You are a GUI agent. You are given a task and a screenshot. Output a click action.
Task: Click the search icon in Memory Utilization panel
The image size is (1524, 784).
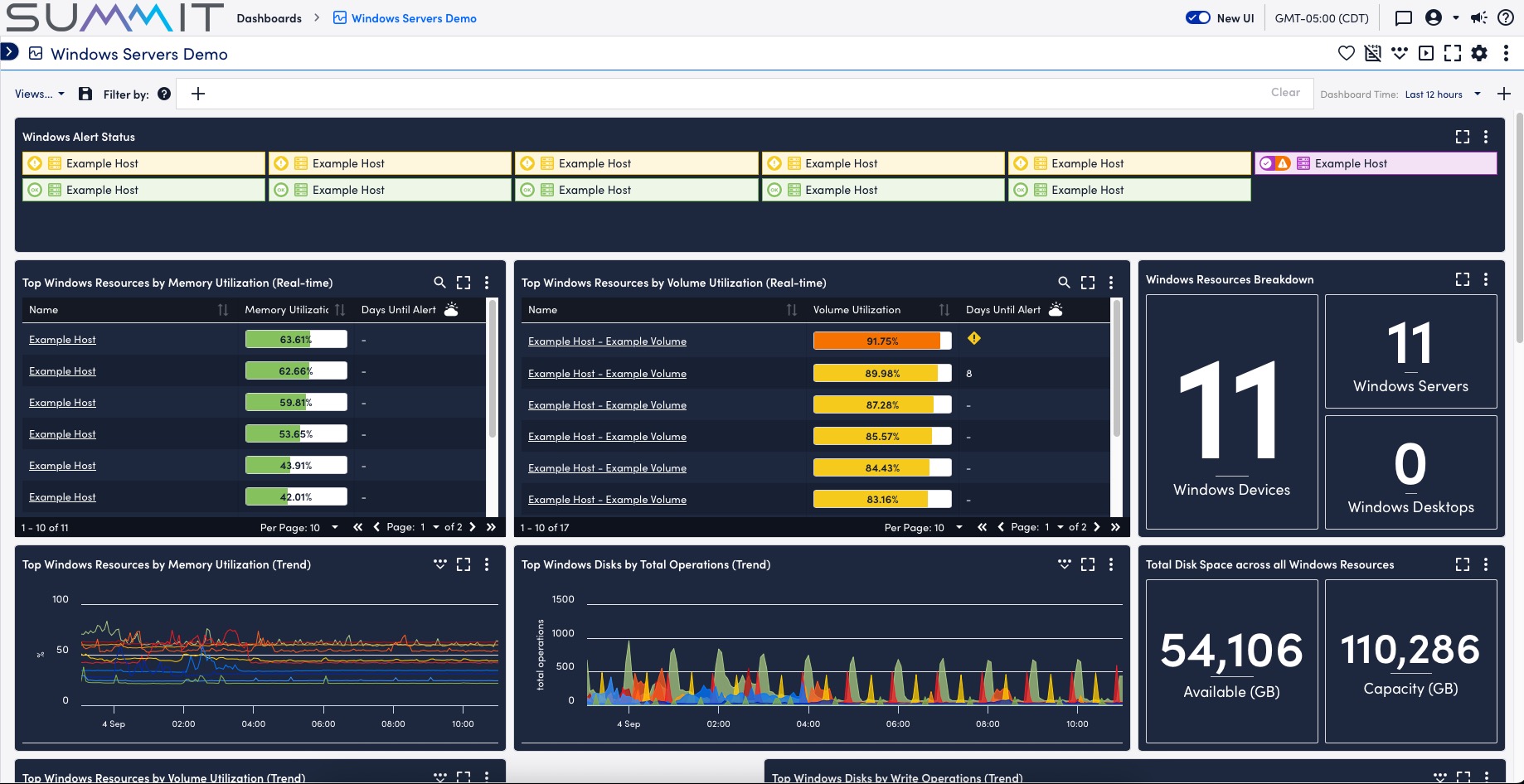(440, 282)
